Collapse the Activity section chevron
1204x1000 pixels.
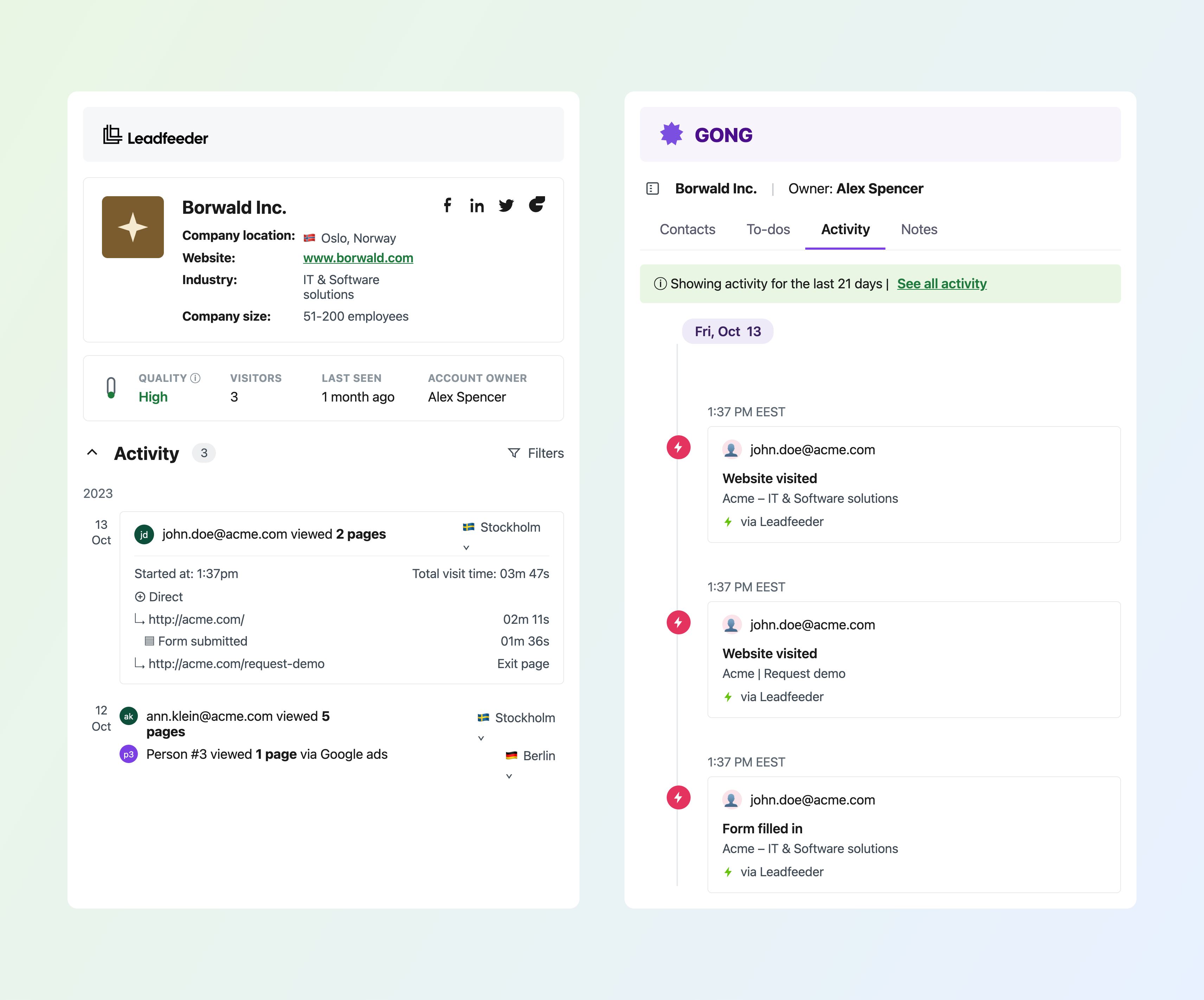[92, 453]
